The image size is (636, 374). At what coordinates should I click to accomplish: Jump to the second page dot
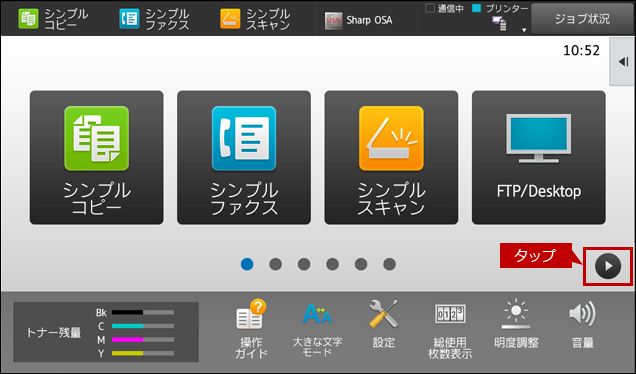[275, 264]
